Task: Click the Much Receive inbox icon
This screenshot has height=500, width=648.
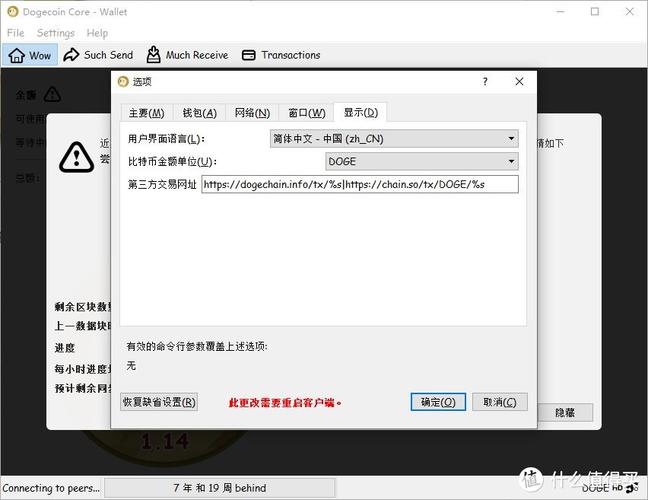Action: click(153, 55)
